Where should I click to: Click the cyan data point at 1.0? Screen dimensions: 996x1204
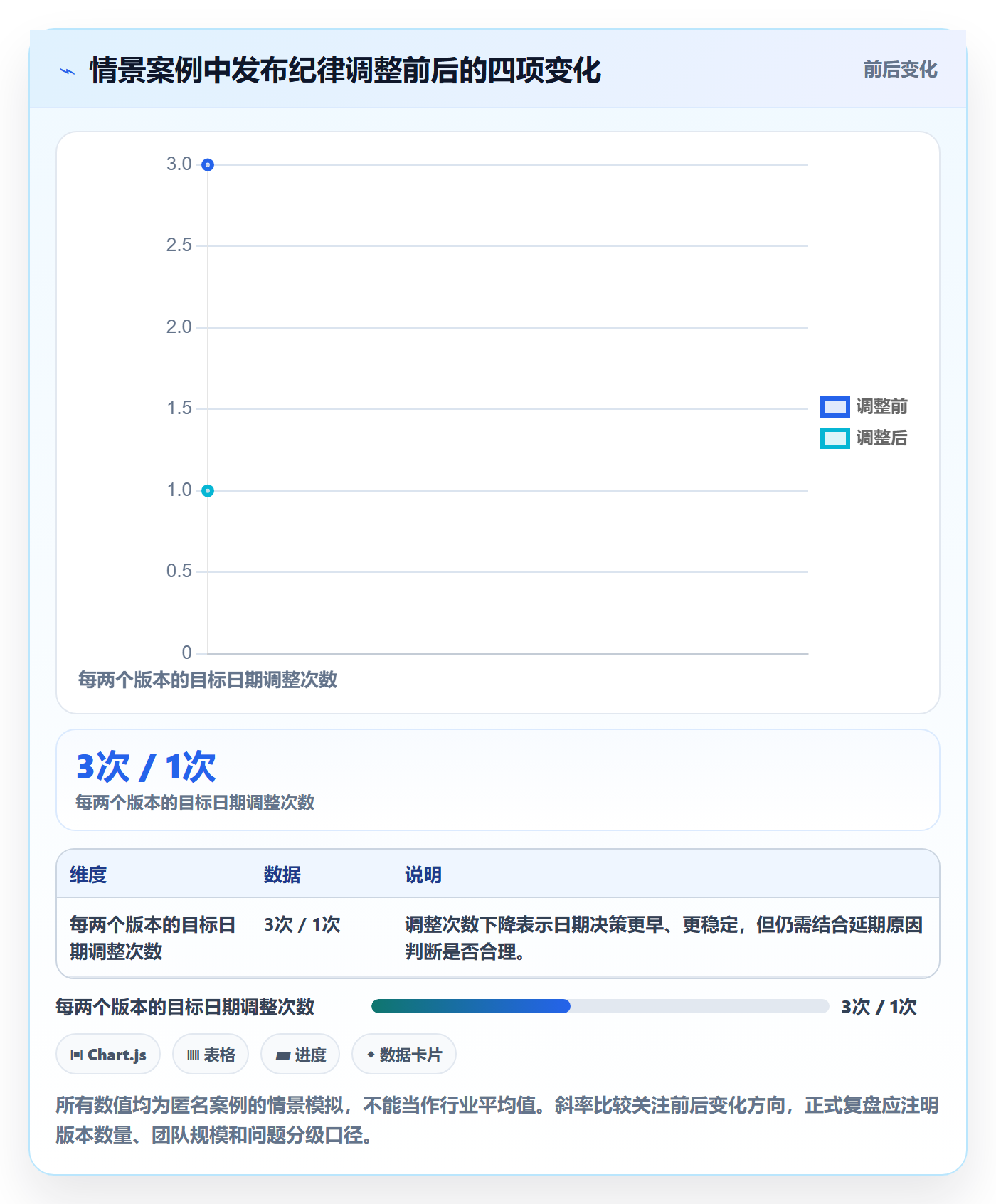tap(208, 491)
